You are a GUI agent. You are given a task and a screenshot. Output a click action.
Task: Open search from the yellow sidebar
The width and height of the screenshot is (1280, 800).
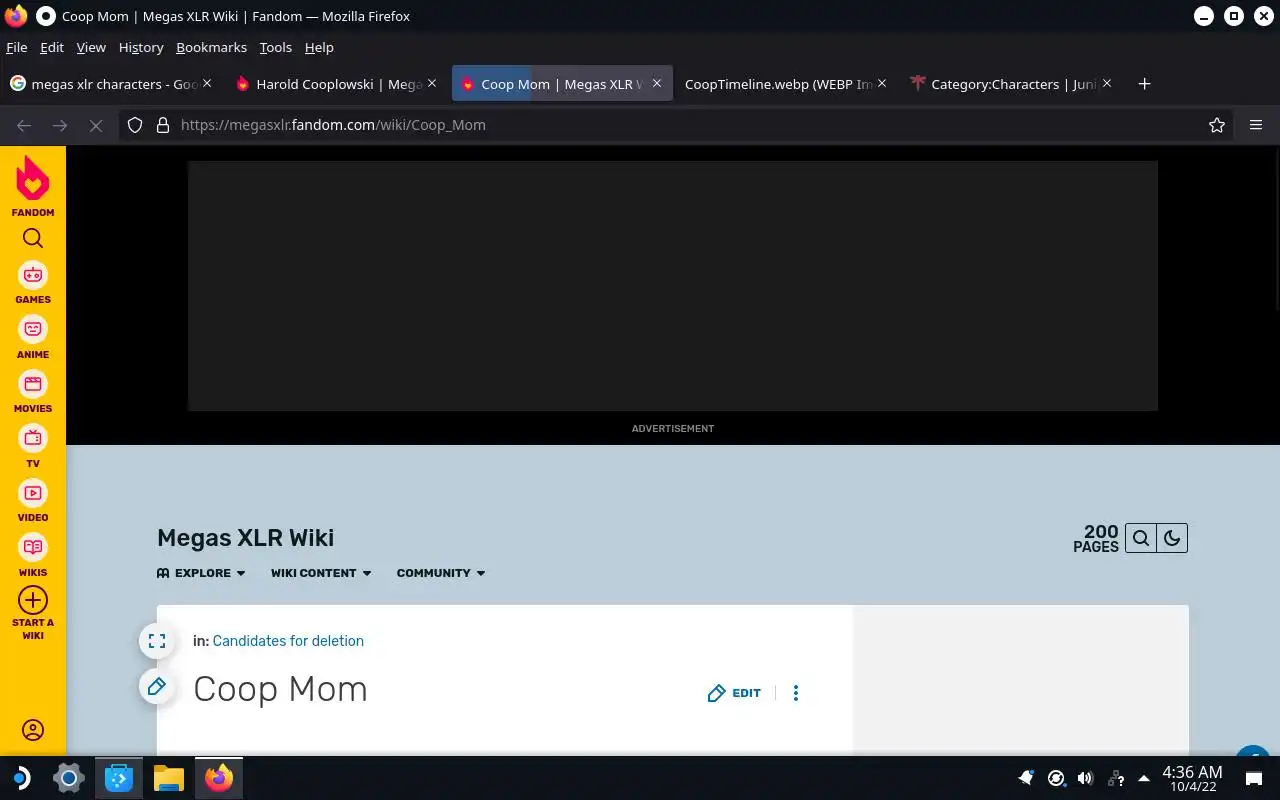point(33,238)
